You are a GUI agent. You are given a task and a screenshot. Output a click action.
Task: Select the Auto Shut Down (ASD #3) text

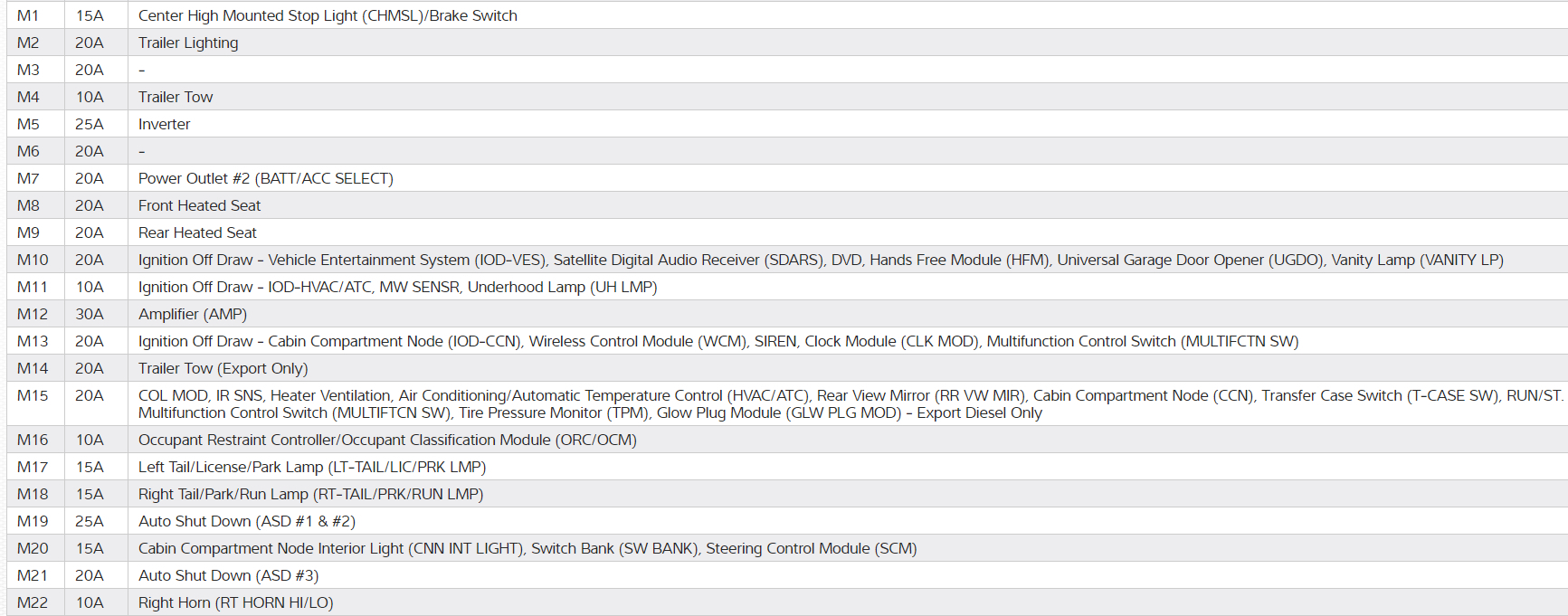(228, 575)
